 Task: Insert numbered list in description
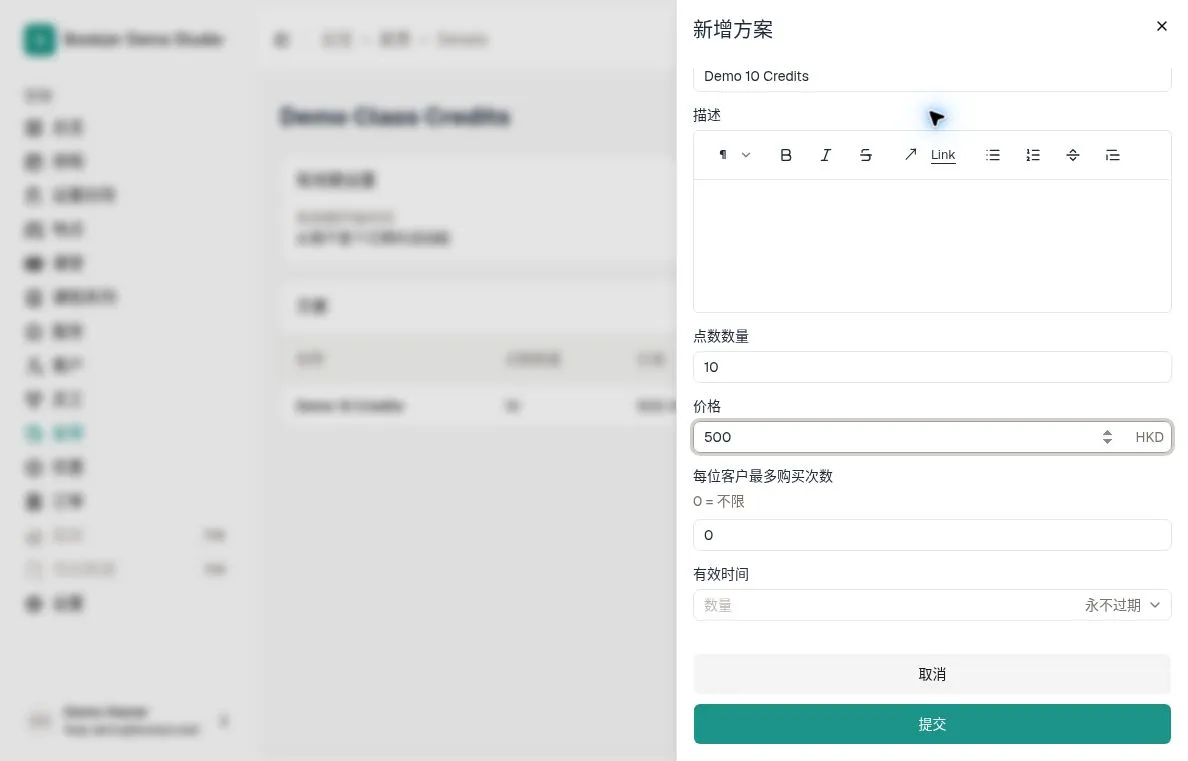[1033, 155]
